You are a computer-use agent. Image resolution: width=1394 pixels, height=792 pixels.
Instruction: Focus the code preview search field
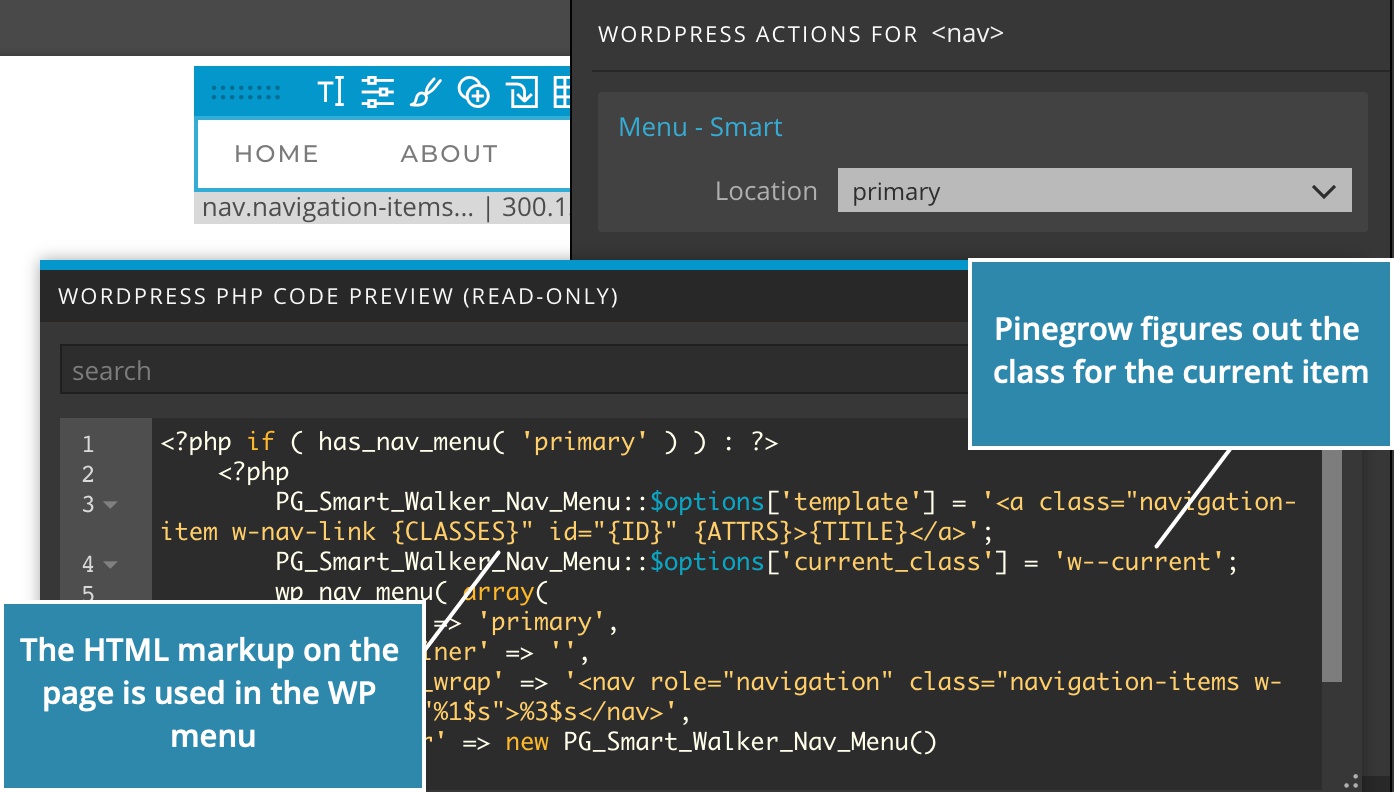tap(514, 371)
